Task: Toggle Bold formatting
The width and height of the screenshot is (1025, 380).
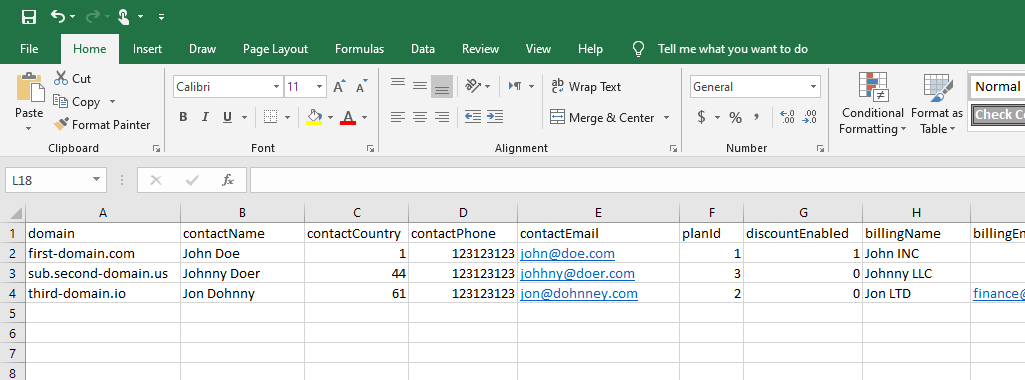Action: click(x=183, y=117)
